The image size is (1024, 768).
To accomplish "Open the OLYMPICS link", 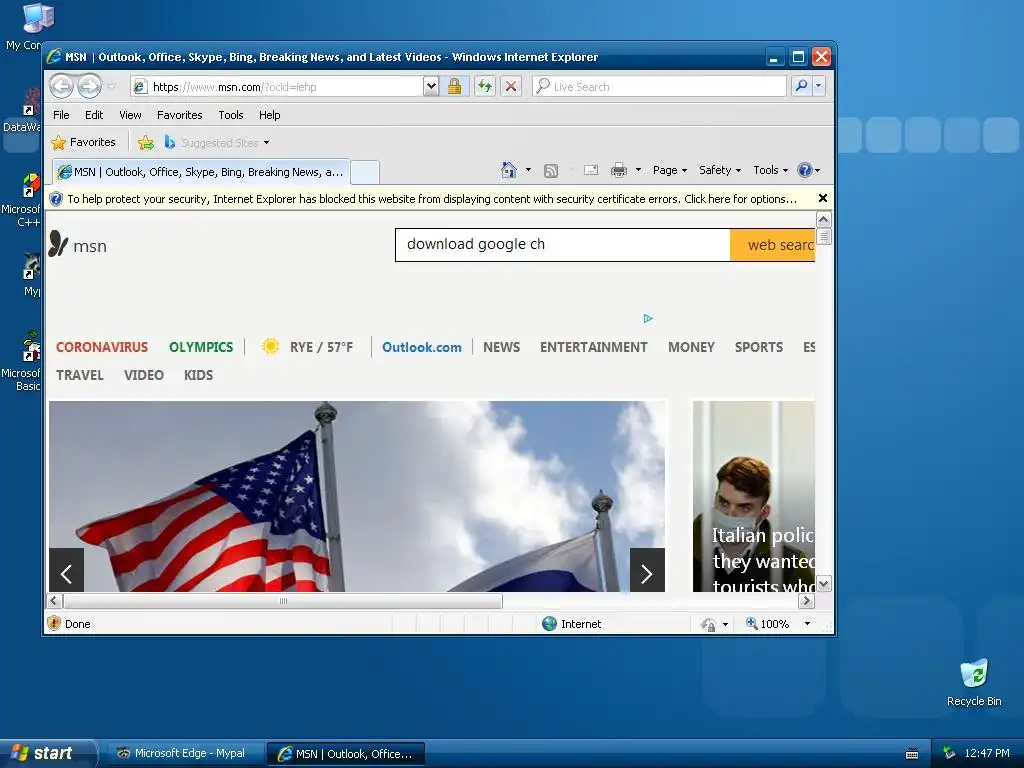I will [201, 347].
